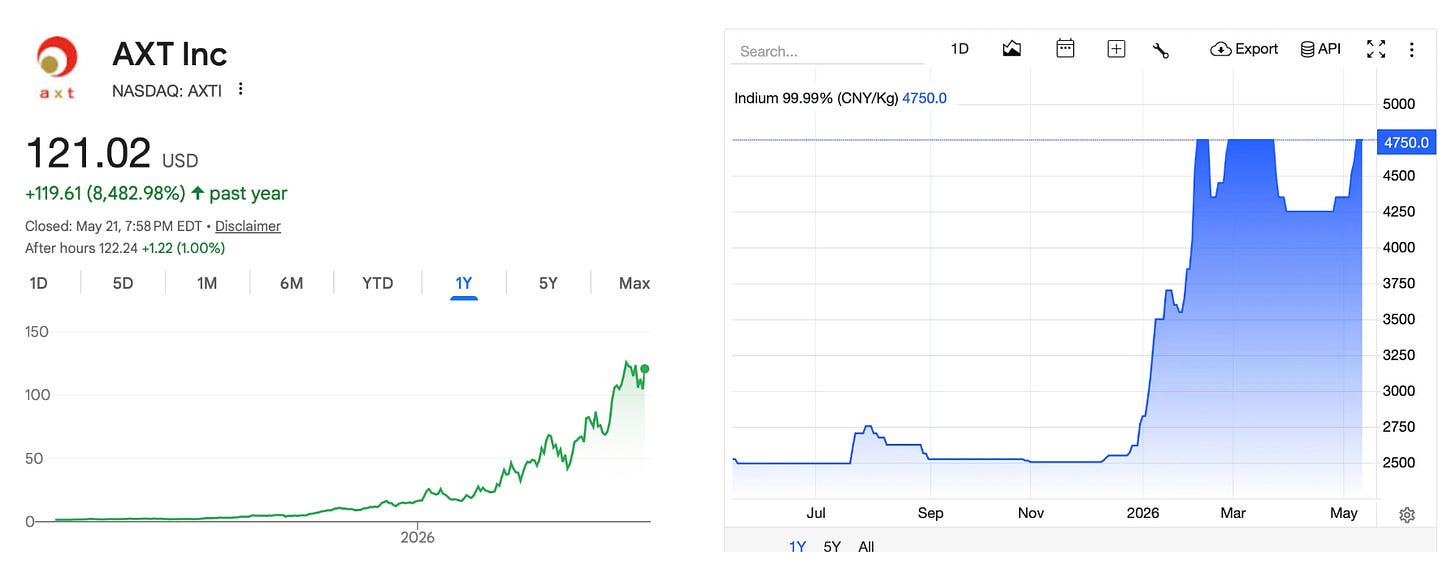
Task: Open the API database icon
Action: (x=1320, y=48)
